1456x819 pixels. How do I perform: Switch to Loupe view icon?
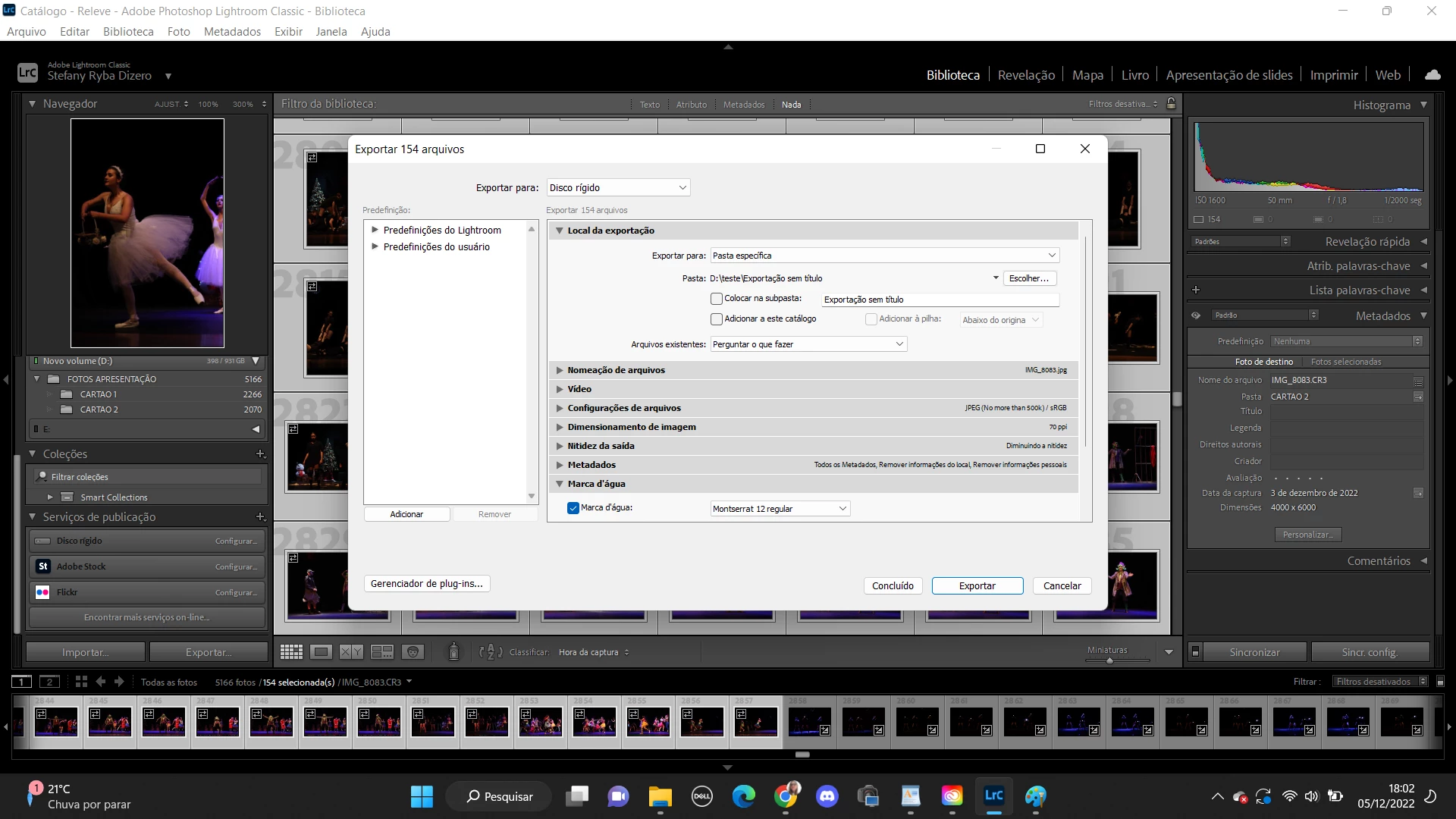[322, 652]
